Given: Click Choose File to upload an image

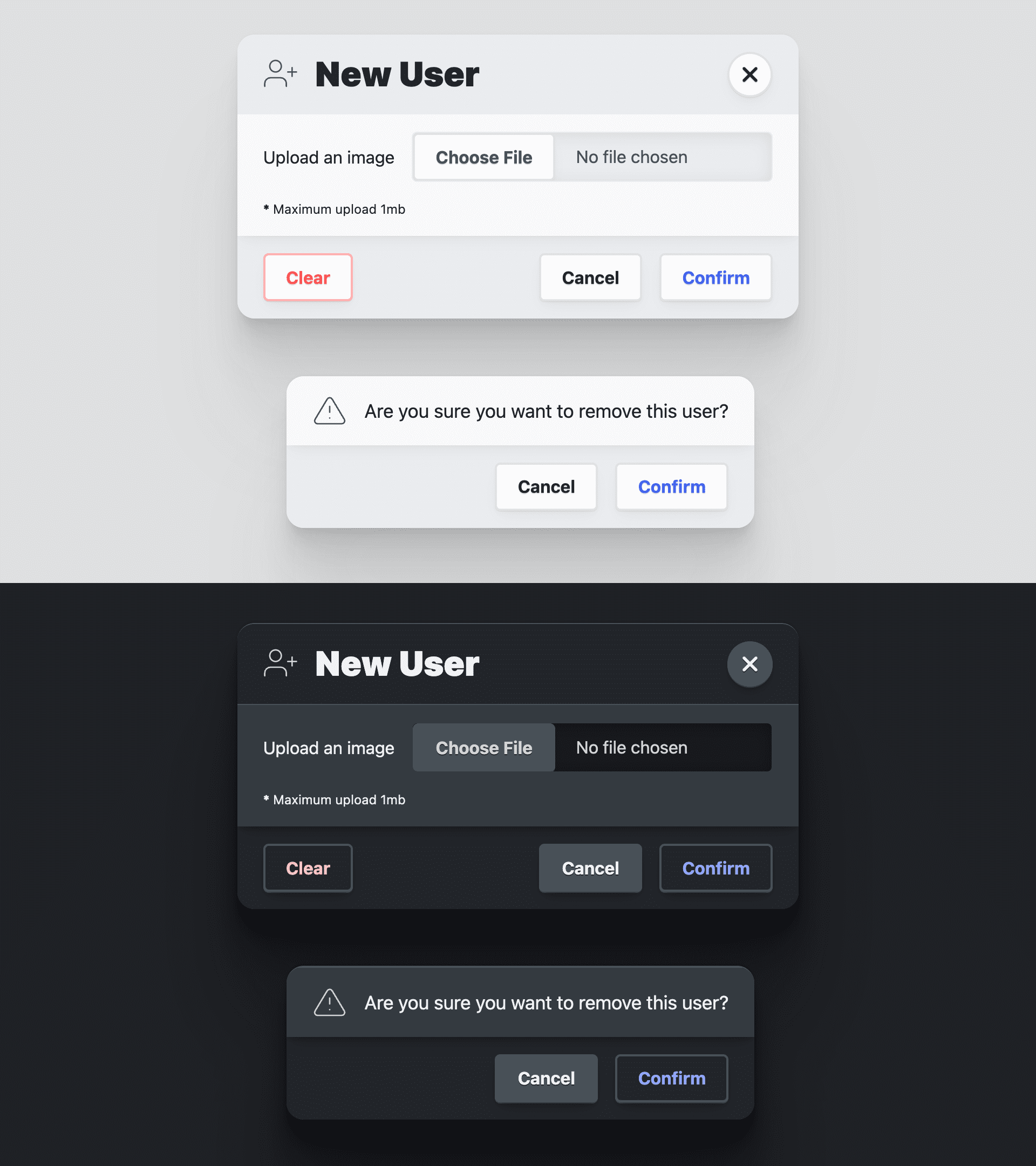Looking at the screenshot, I should 484,157.
